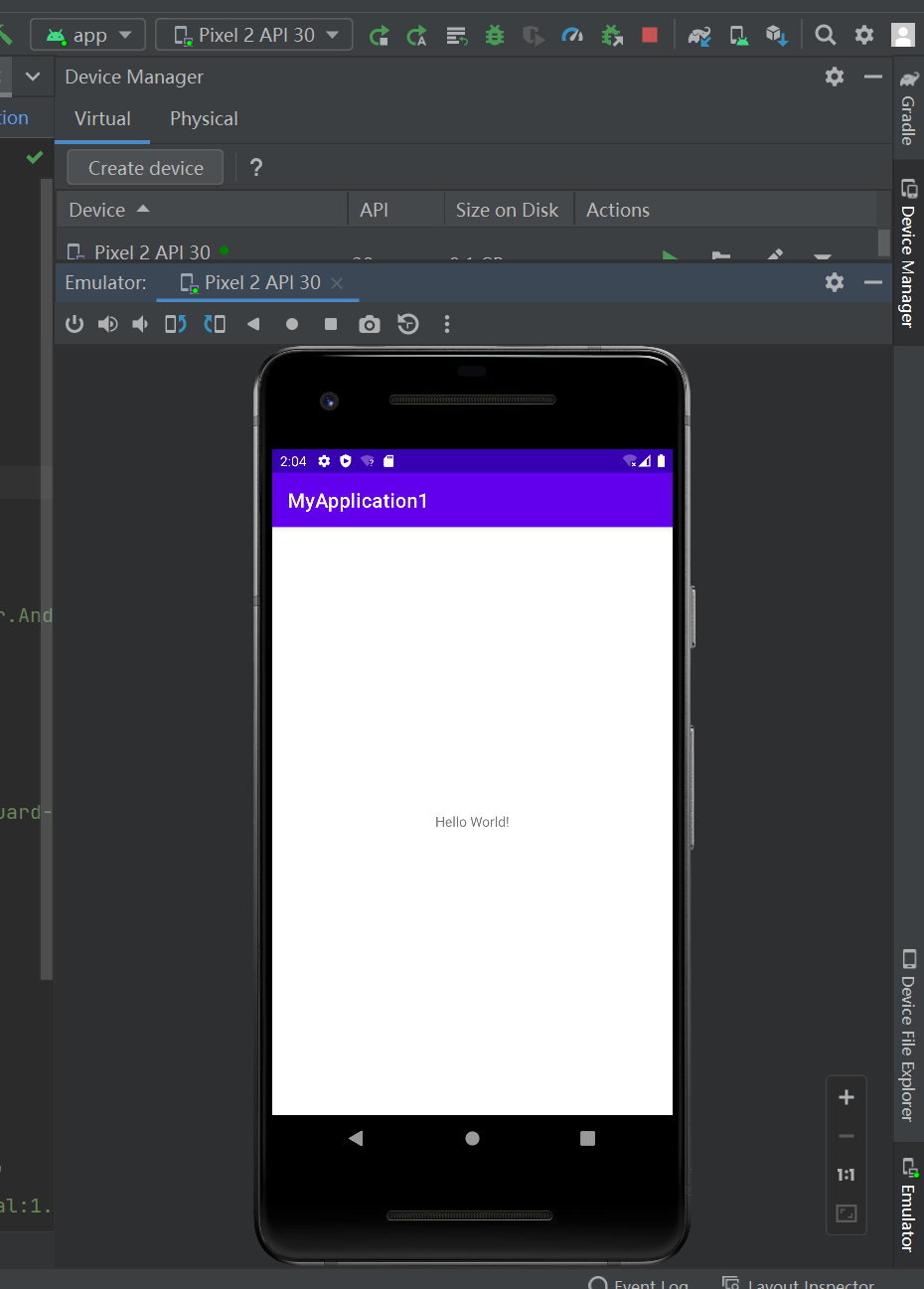Viewport: 924px width, 1289px height.
Task: Toggle the Emulator side tab
Action: pos(908,1206)
